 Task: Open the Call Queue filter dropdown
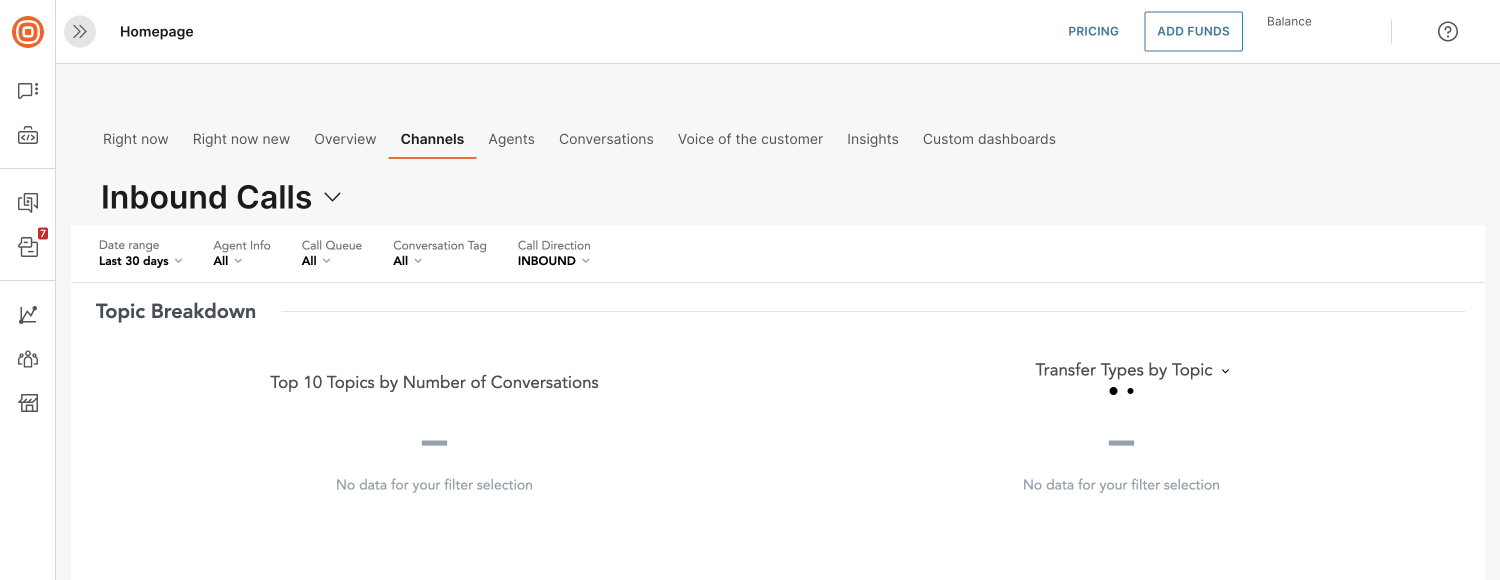pyautogui.click(x=331, y=253)
